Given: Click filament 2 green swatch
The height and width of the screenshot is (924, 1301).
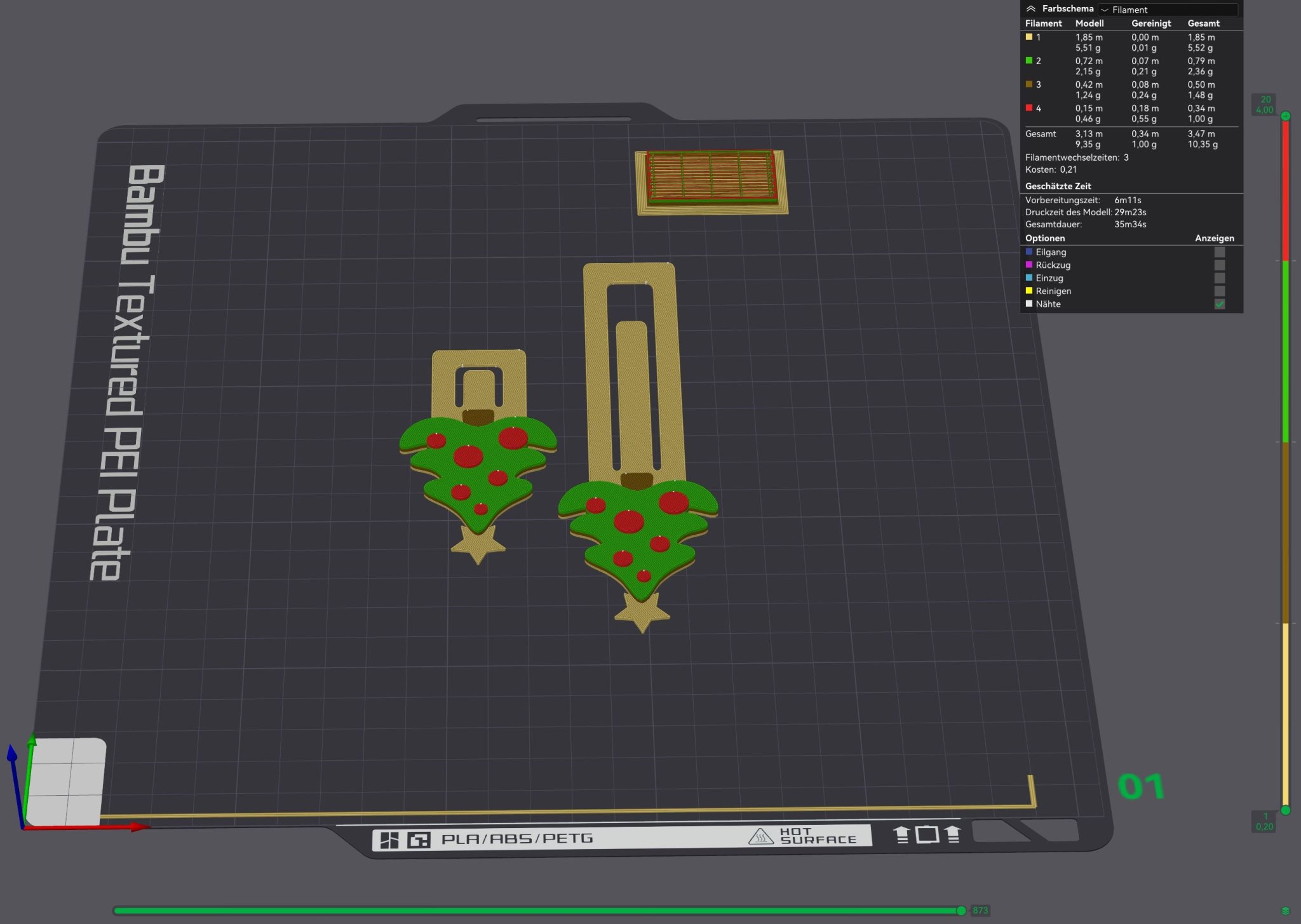Looking at the screenshot, I should (x=1029, y=60).
